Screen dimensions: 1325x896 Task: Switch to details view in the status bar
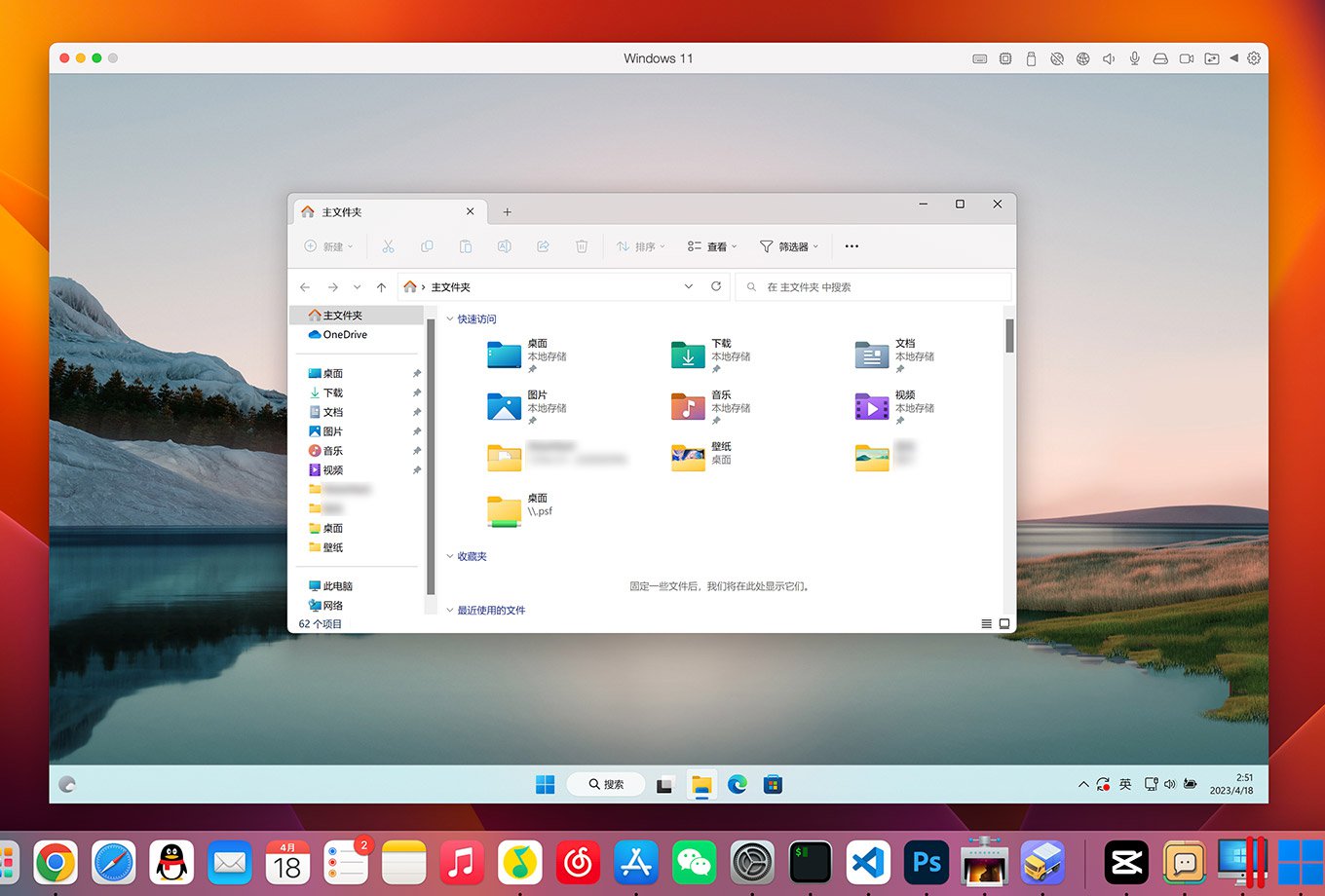986,623
